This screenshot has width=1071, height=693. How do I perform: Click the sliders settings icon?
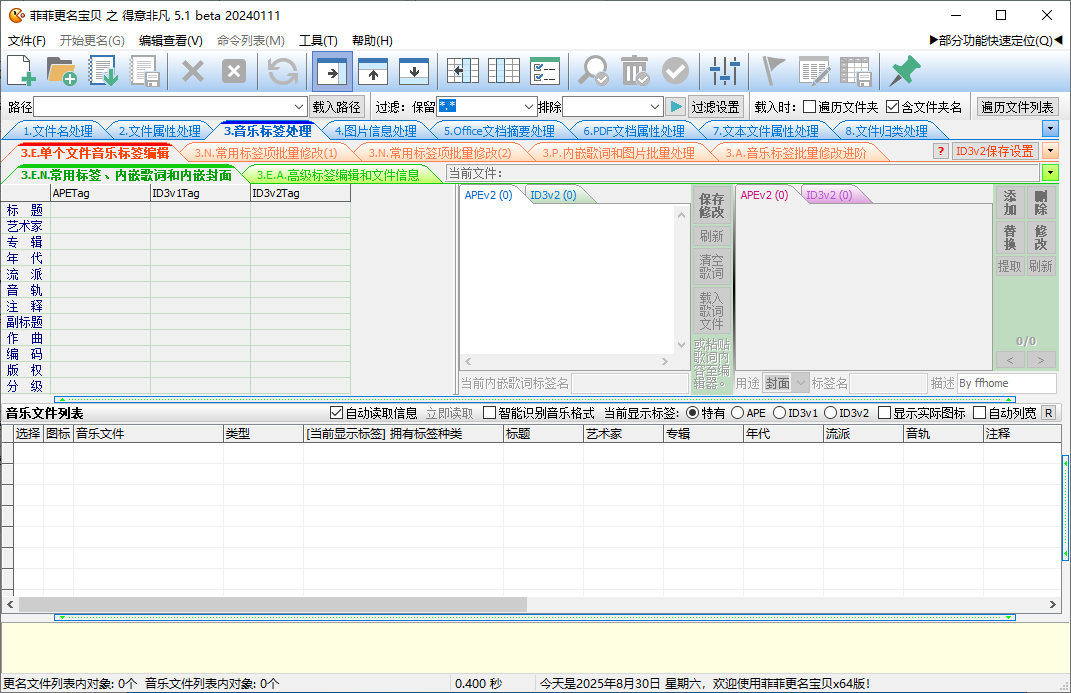point(725,71)
